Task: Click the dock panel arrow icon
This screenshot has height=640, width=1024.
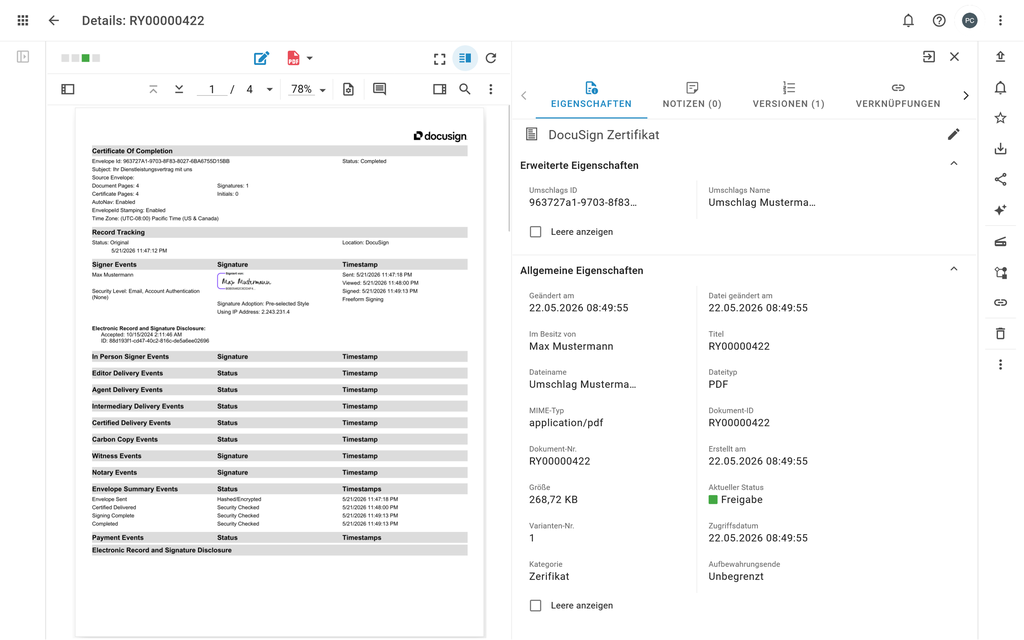Action: click(x=929, y=57)
